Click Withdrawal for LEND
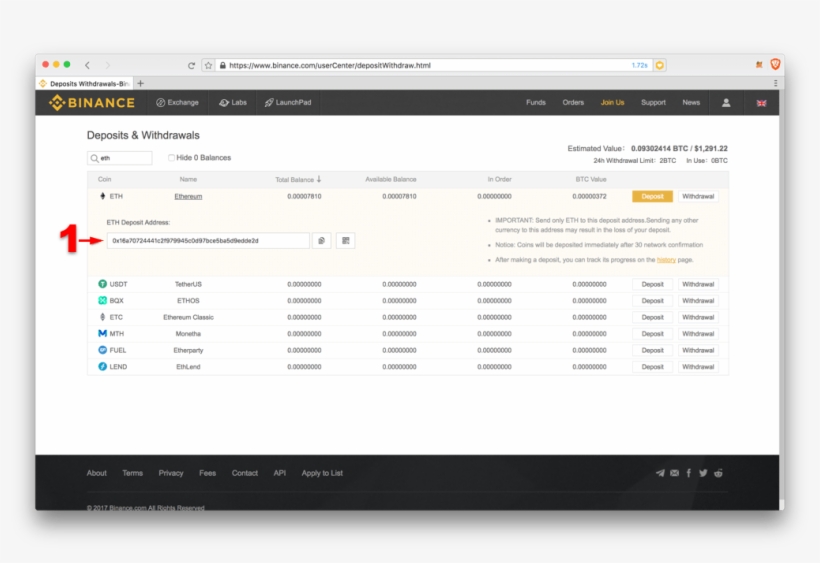 [698, 367]
